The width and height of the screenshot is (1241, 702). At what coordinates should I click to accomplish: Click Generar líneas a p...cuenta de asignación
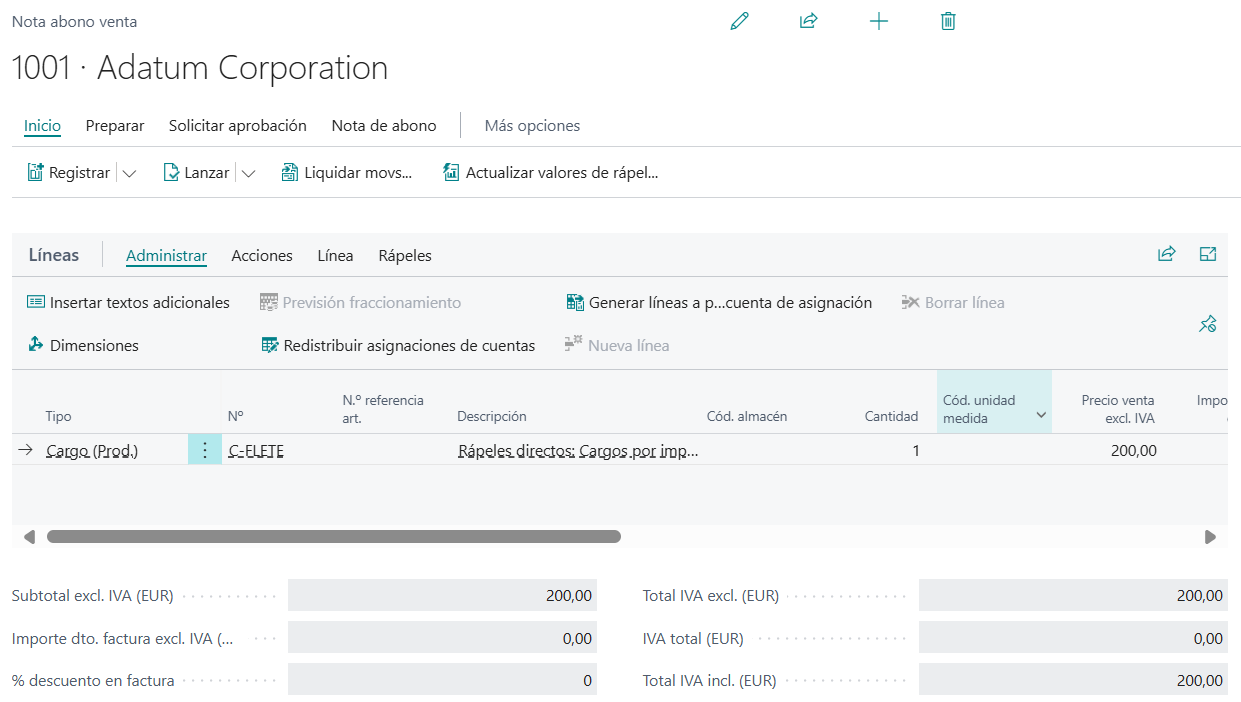point(719,302)
